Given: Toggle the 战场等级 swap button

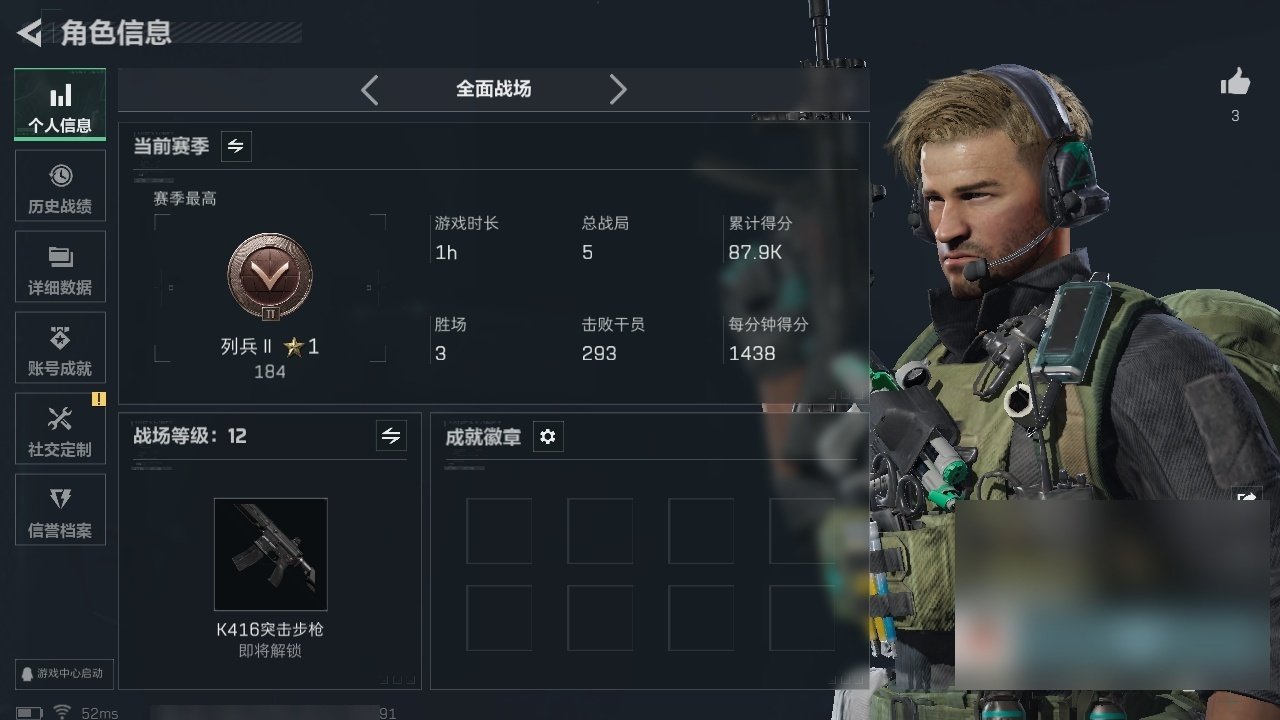Looking at the screenshot, I should tap(391, 436).
